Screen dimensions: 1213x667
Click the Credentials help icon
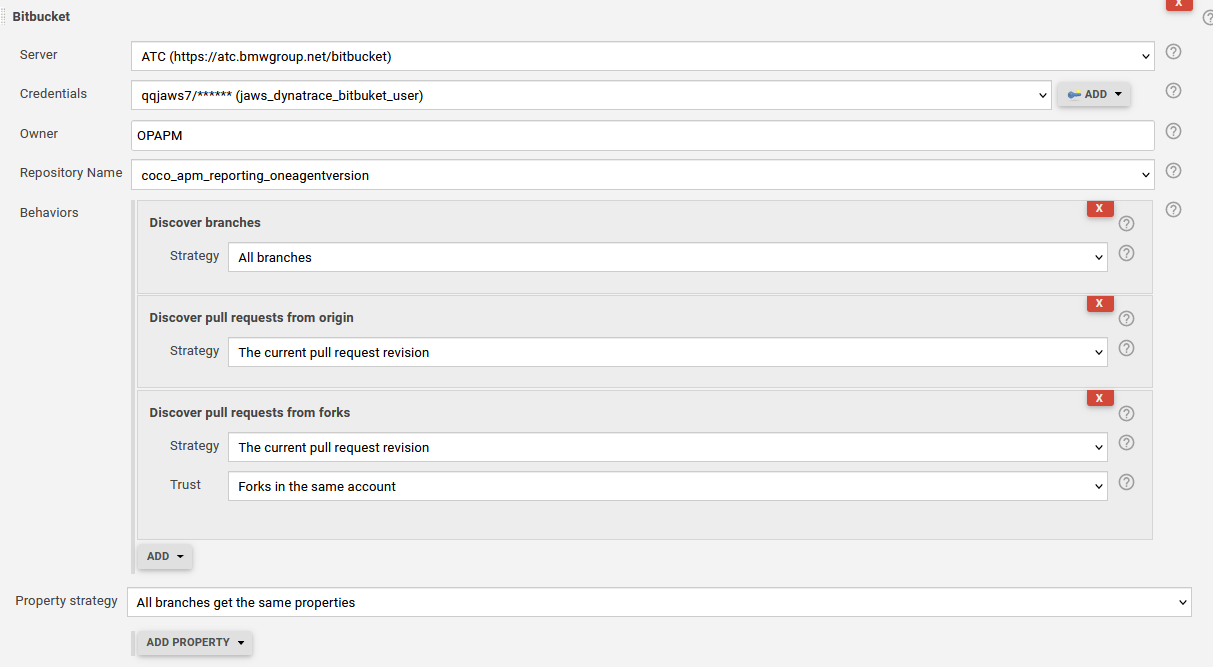[1173, 91]
